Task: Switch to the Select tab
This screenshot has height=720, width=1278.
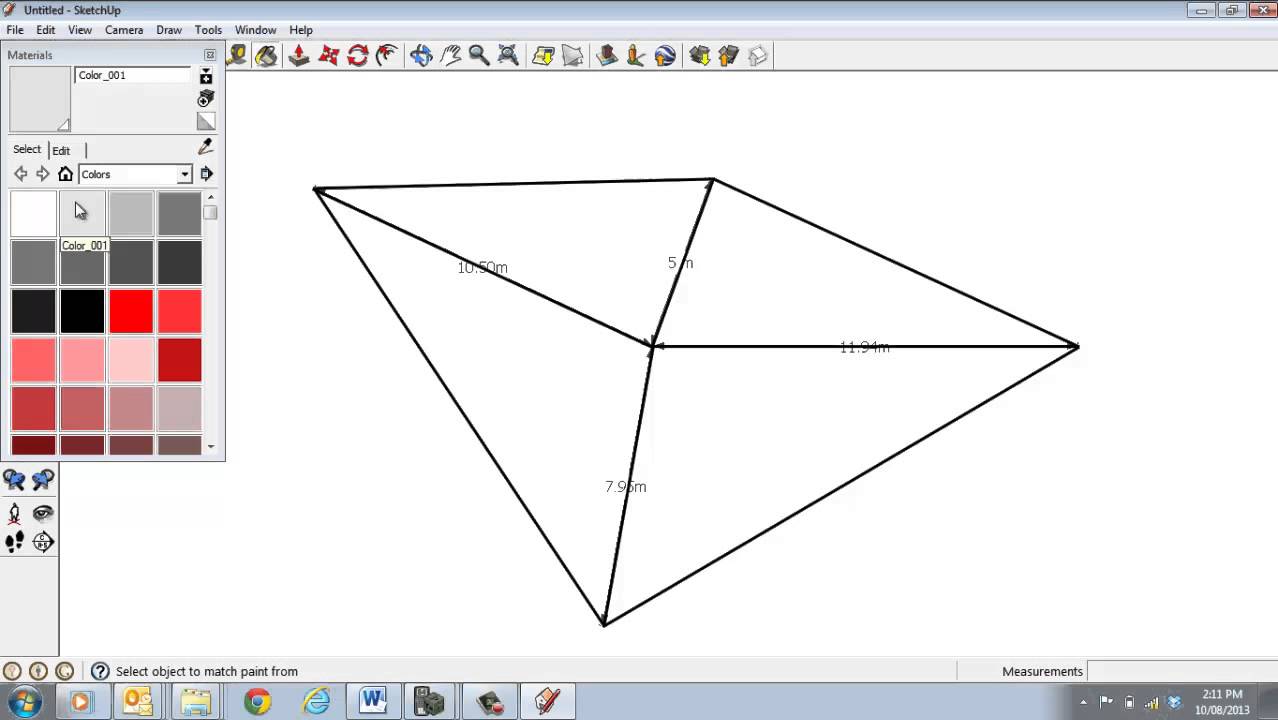Action: (27, 149)
